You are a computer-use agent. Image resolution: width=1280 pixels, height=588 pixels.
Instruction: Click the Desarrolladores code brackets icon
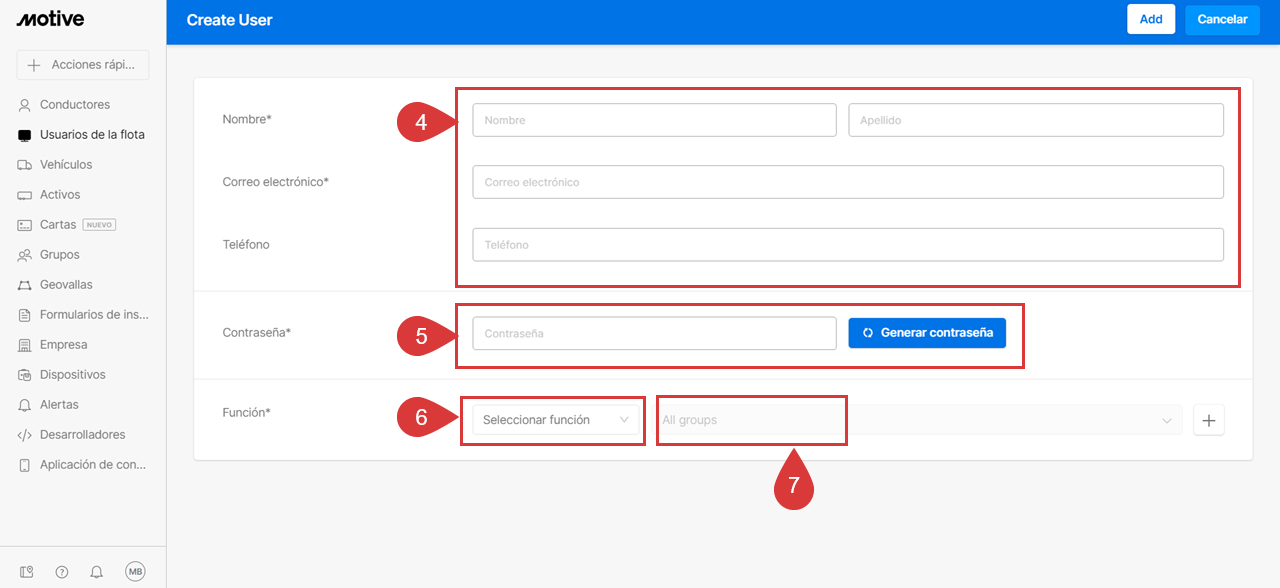(25, 435)
